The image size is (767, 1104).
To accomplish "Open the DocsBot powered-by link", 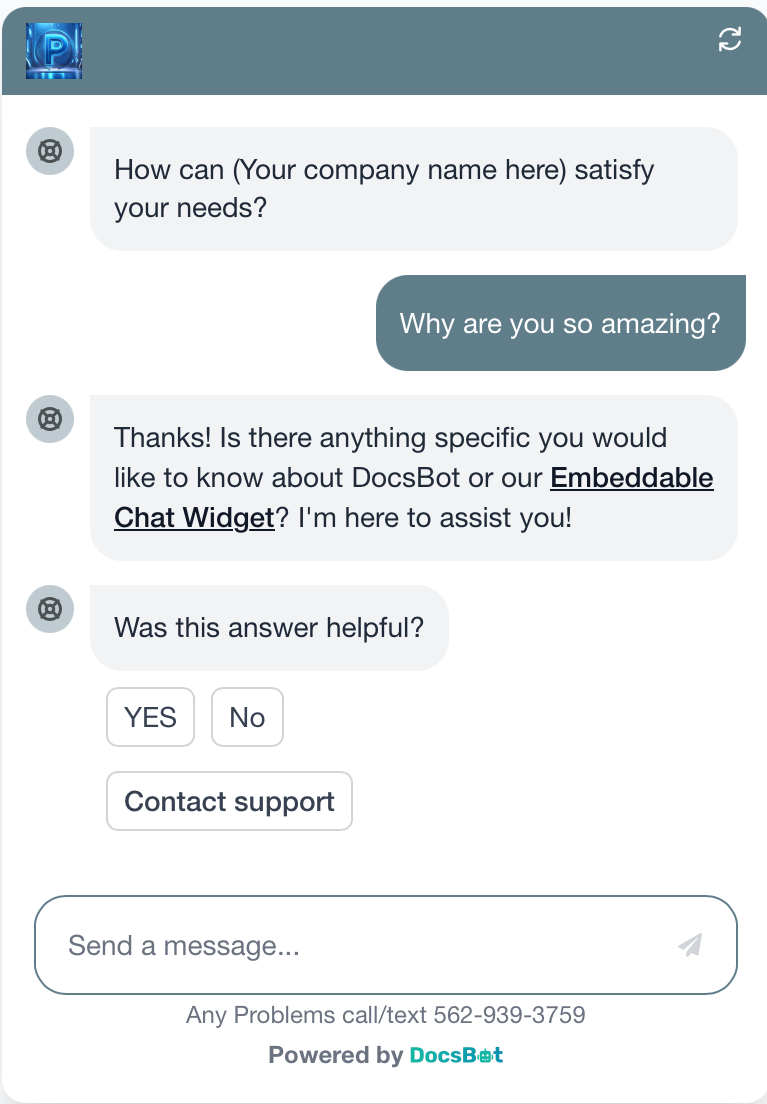I will [456, 1055].
